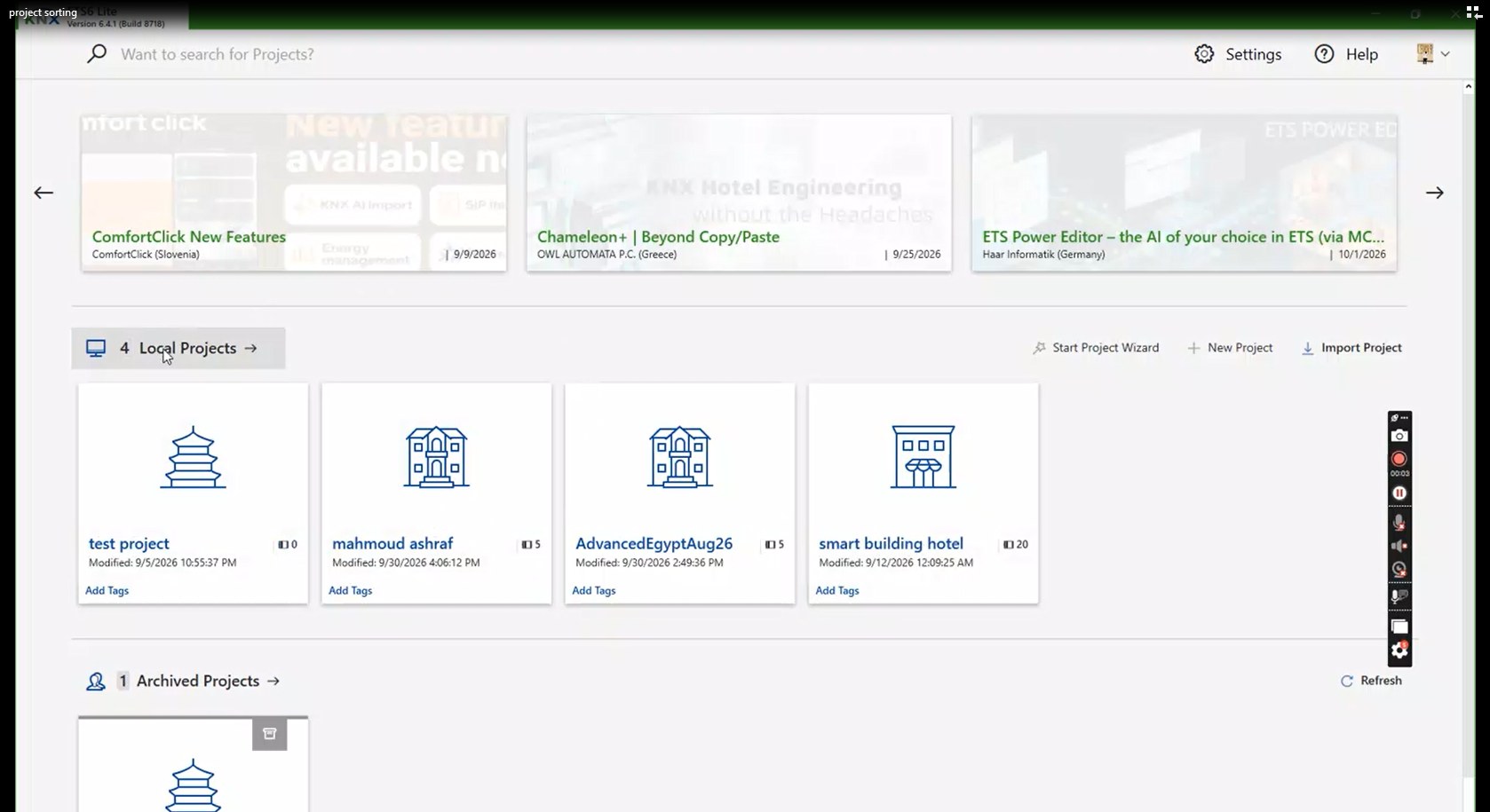Select the 'smart building hotel' project title

891,543
